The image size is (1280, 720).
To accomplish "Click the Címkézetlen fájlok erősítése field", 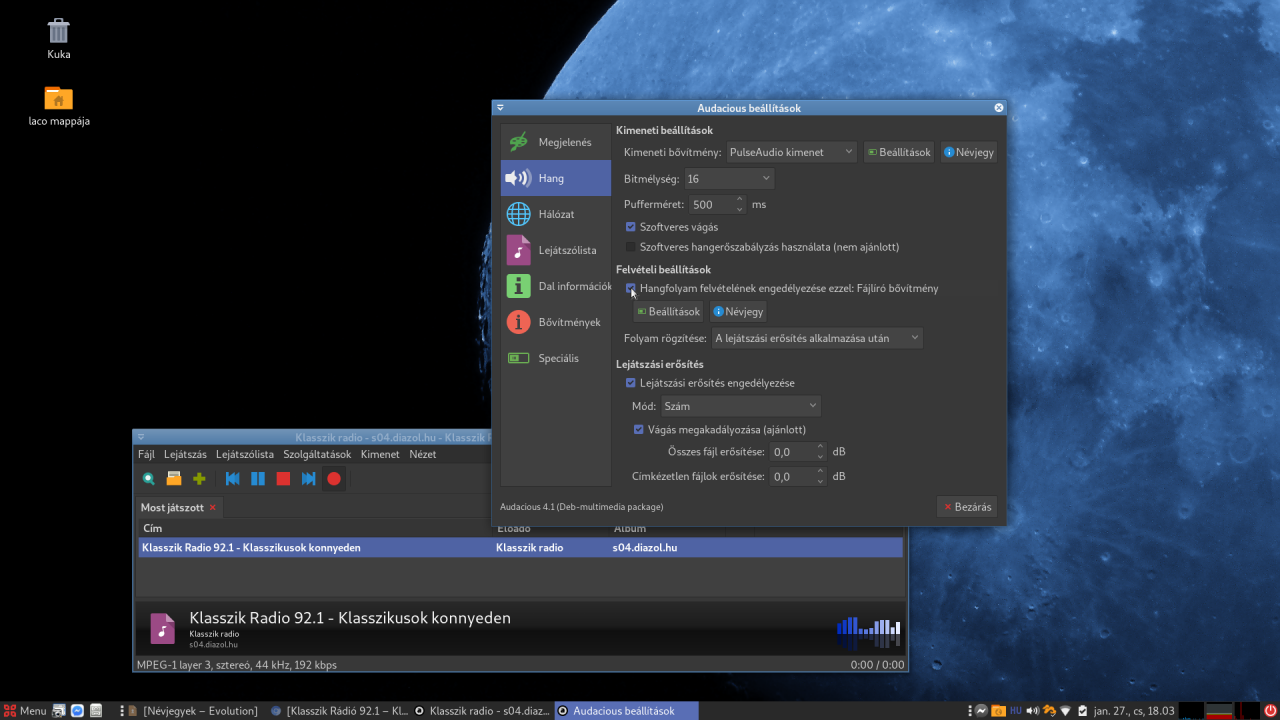I will [792, 477].
